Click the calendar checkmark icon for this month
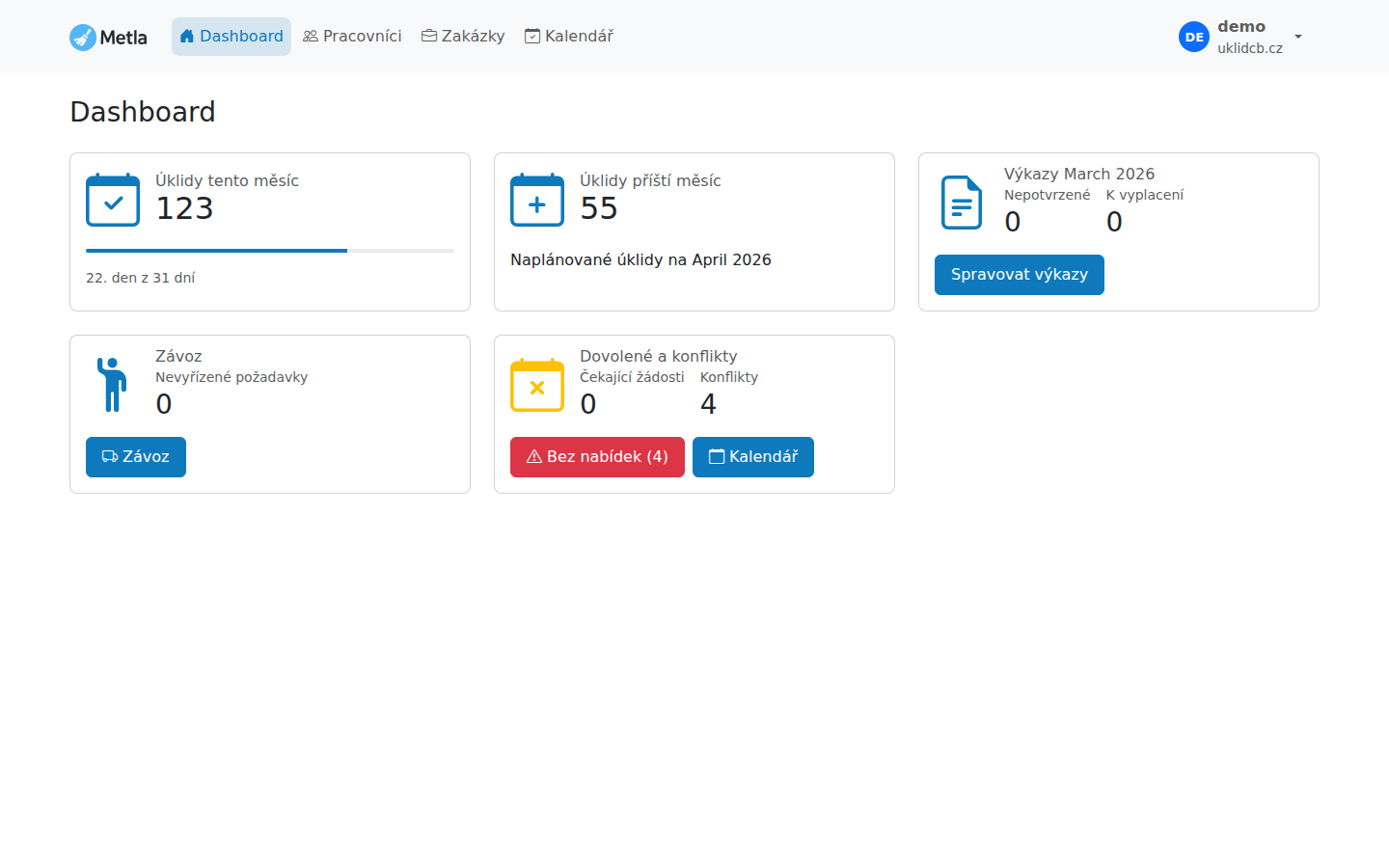Image resolution: width=1389 pixels, height=868 pixels. [x=113, y=201]
